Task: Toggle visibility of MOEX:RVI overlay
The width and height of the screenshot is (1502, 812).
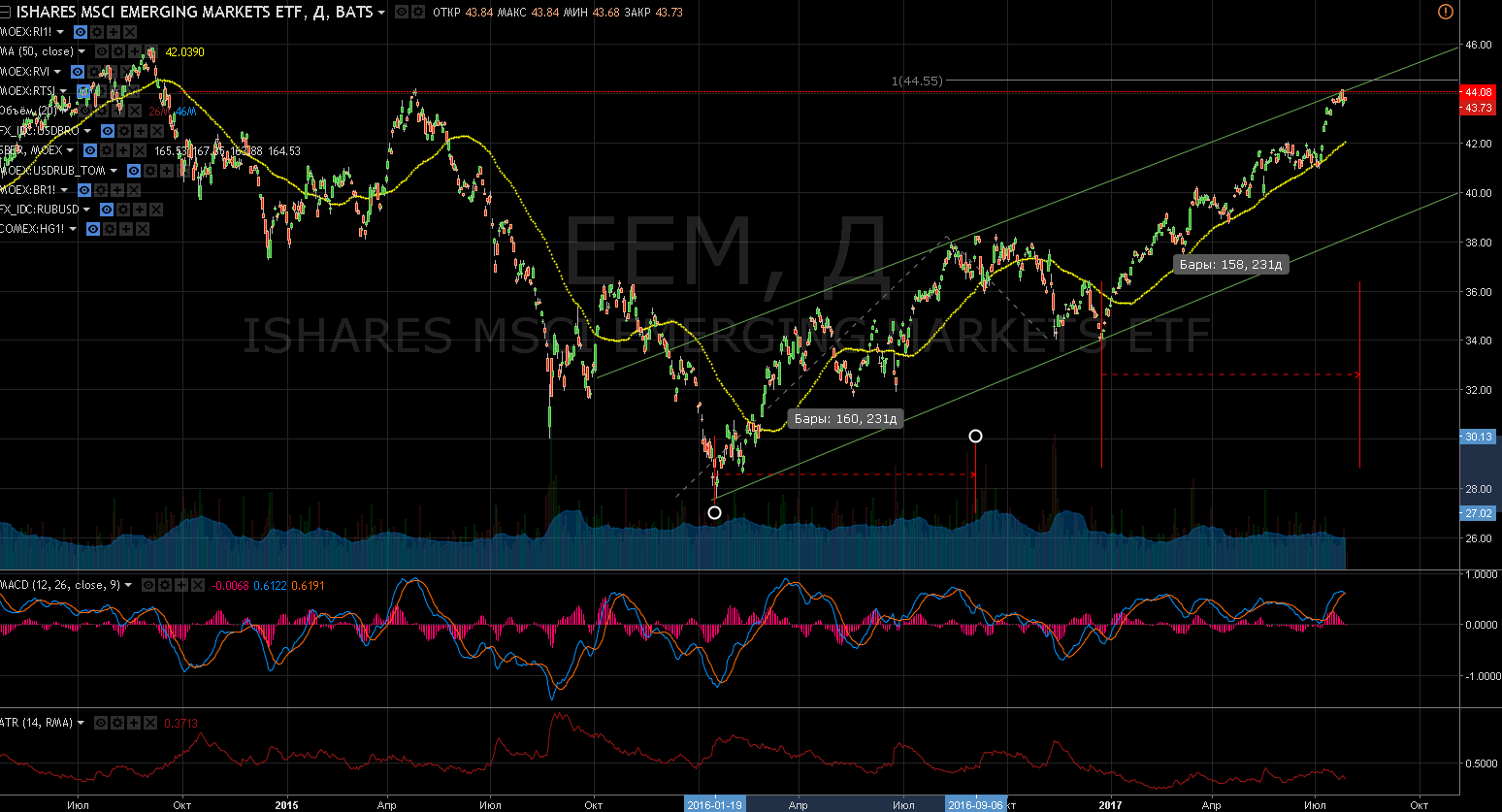Action: click(x=78, y=72)
